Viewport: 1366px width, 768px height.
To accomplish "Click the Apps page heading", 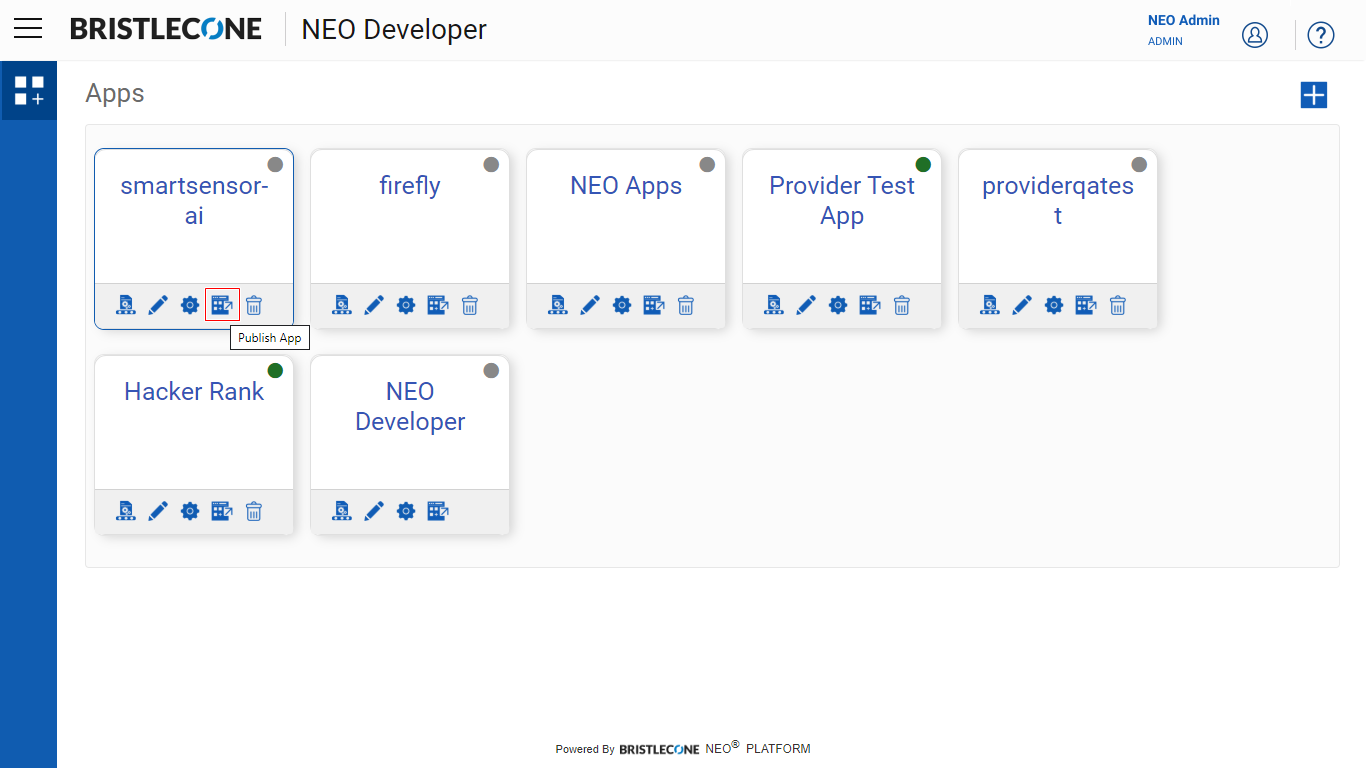I will click(x=115, y=94).
